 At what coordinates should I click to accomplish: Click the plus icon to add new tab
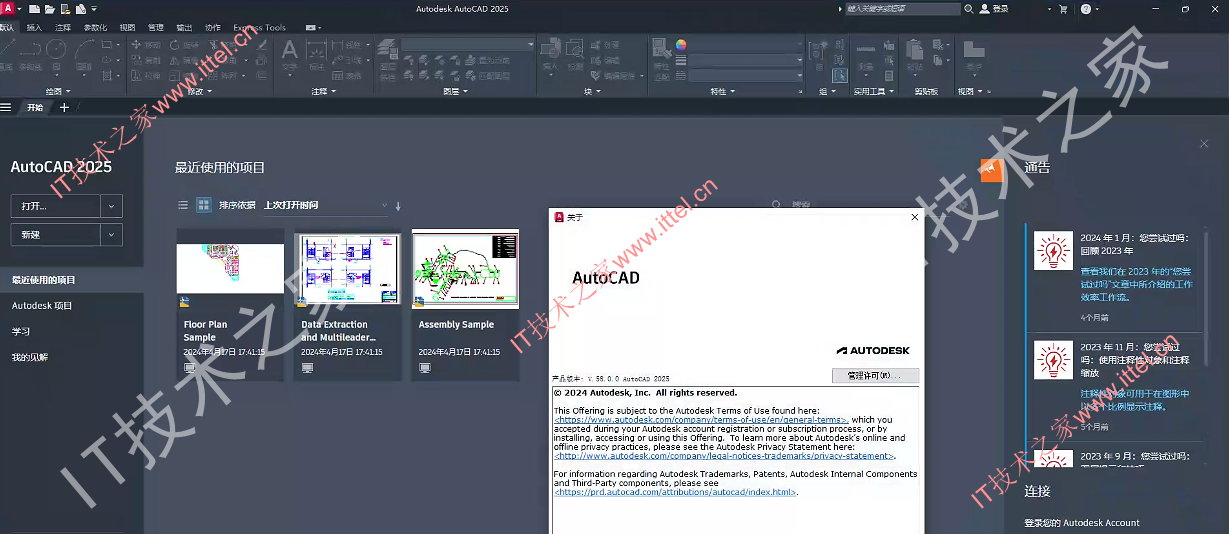tap(65, 107)
